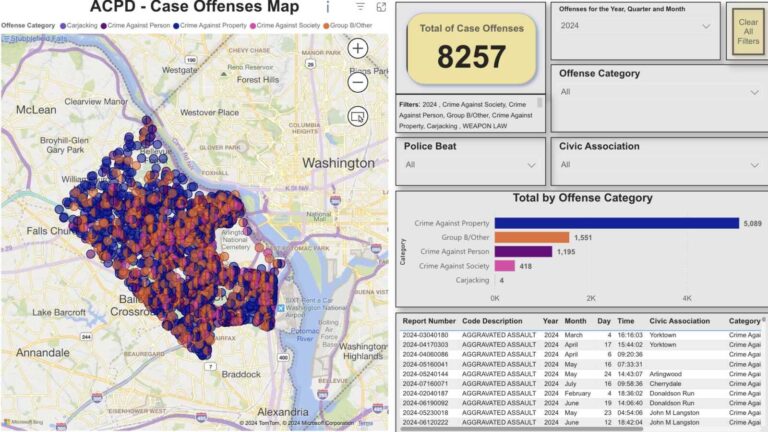Click the Total of Case Offenses card
The width and height of the screenshot is (768, 432).
(471, 49)
